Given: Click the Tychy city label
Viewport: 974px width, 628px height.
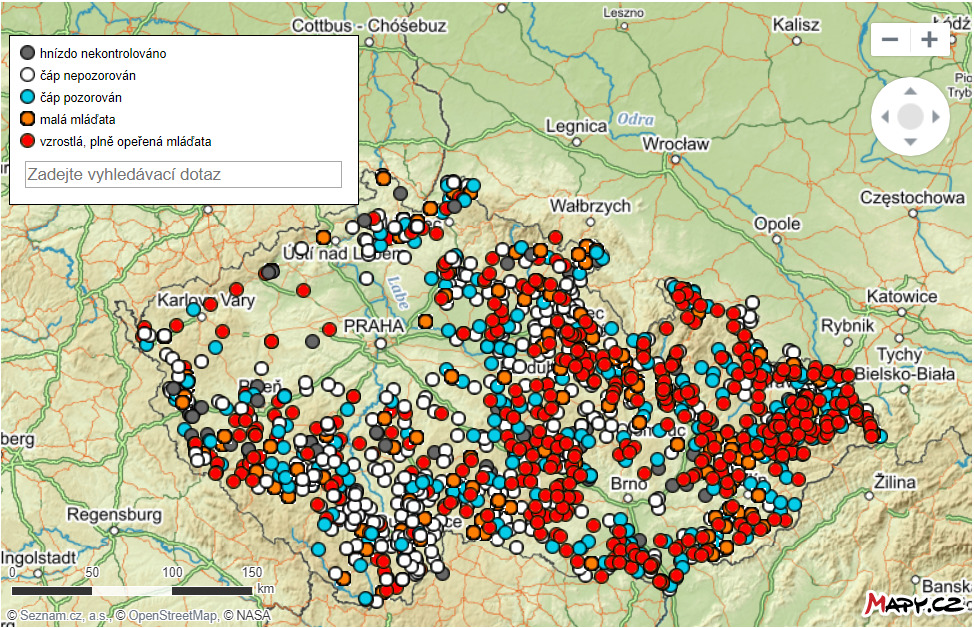Looking at the screenshot, I should pyautogui.click(x=899, y=355).
